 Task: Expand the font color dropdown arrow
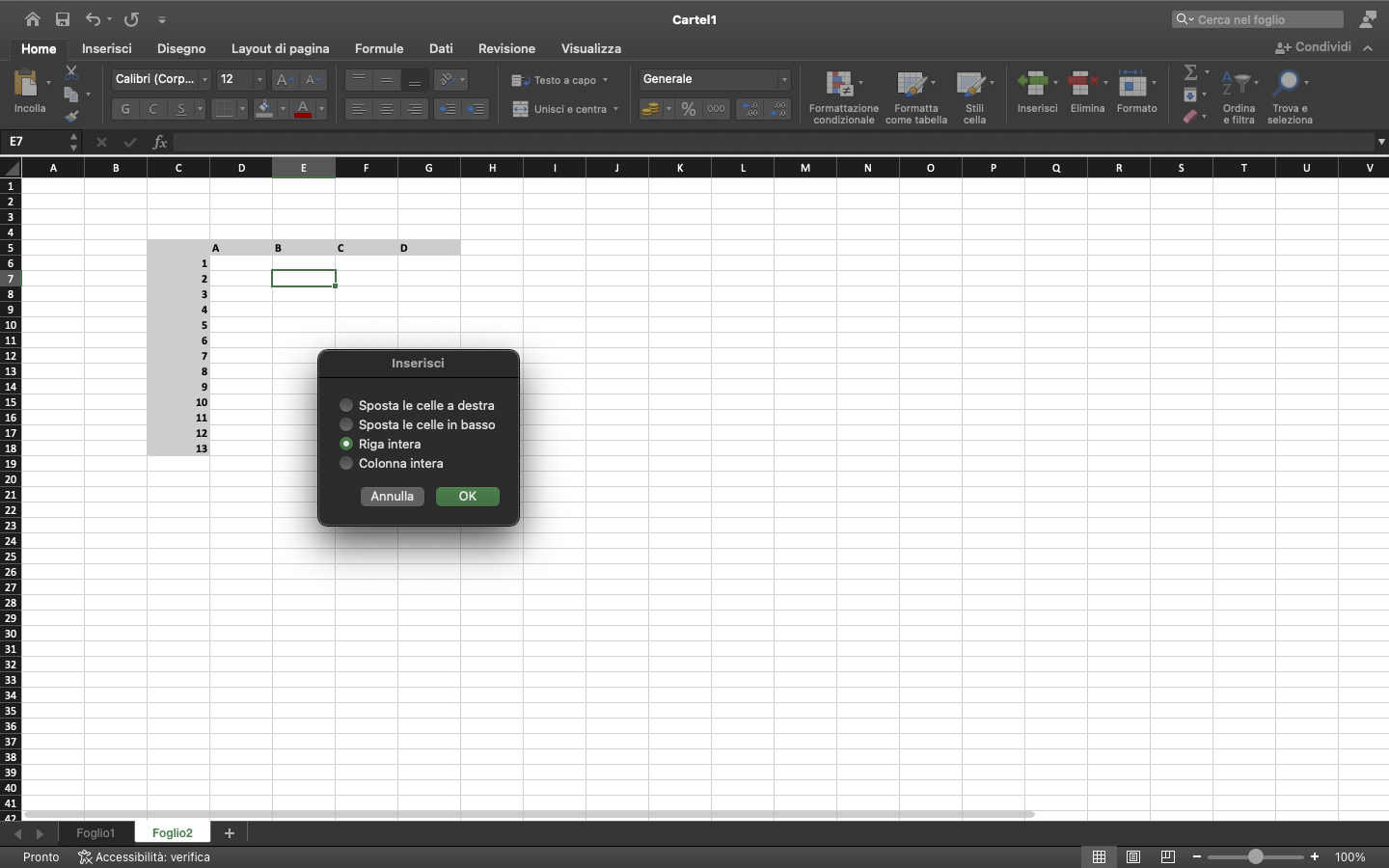coord(324,109)
